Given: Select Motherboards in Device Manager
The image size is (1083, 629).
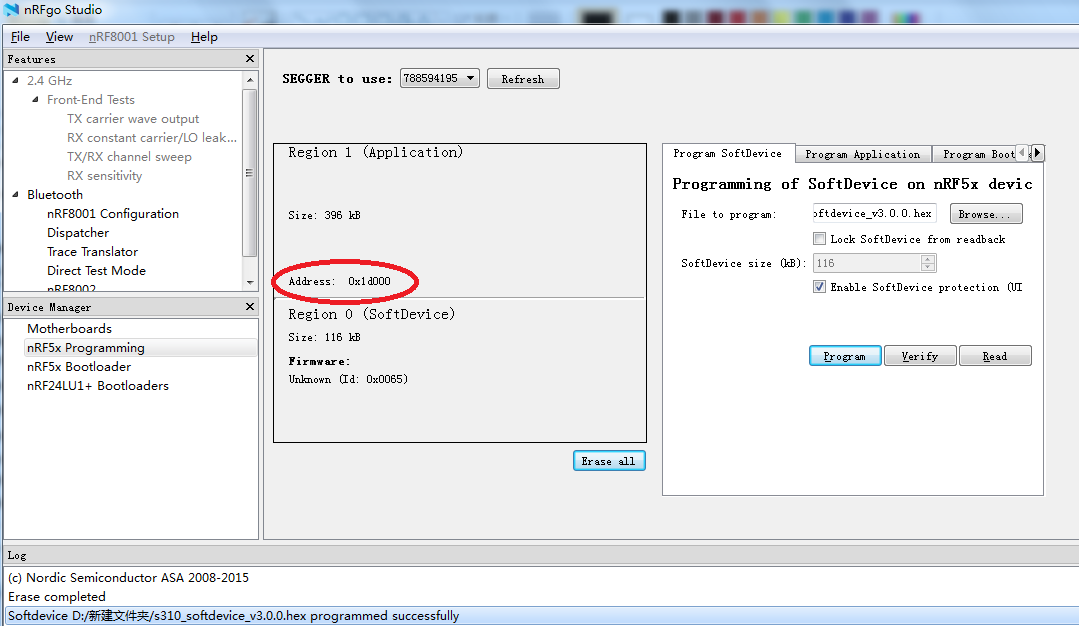Looking at the screenshot, I should 69,329.
